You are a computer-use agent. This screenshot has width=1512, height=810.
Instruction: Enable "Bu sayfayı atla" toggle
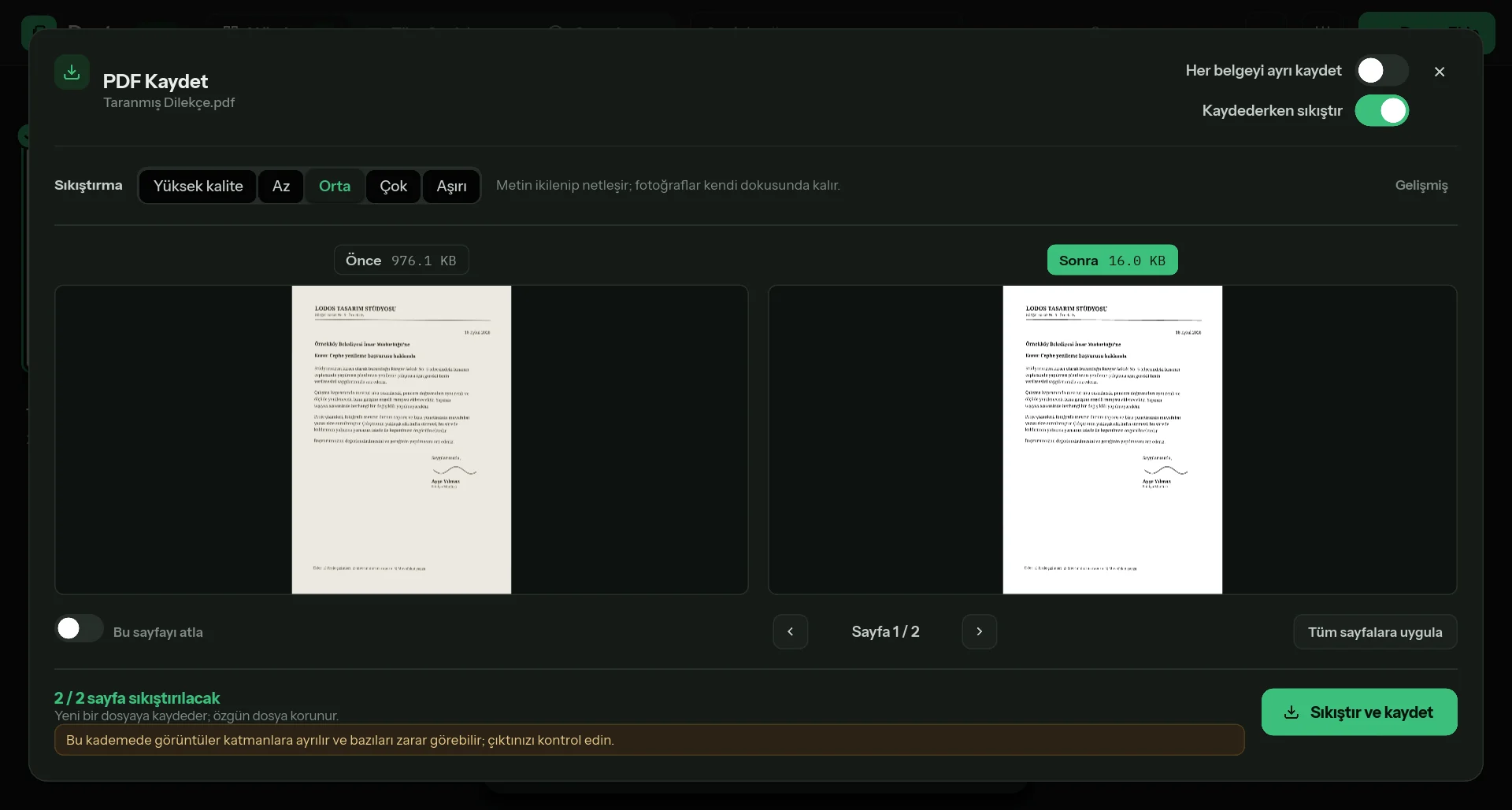[x=79, y=629]
